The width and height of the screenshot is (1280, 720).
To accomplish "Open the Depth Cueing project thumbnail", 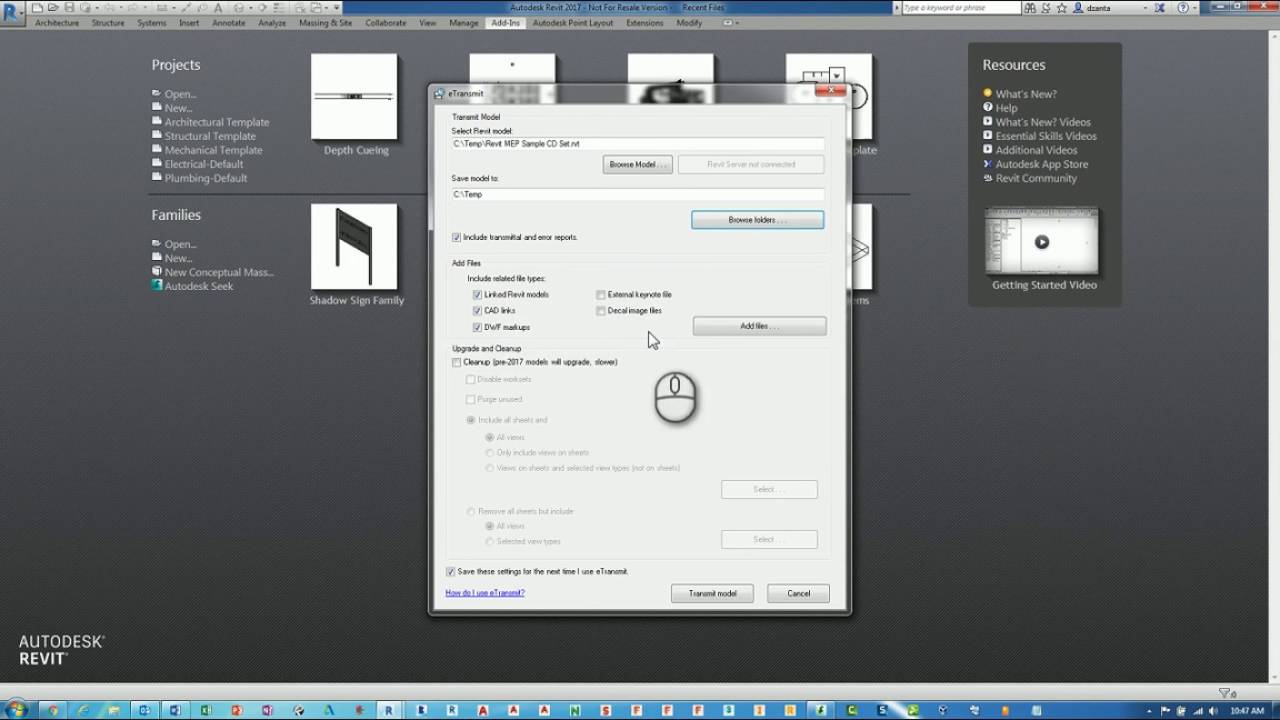I will point(354,96).
